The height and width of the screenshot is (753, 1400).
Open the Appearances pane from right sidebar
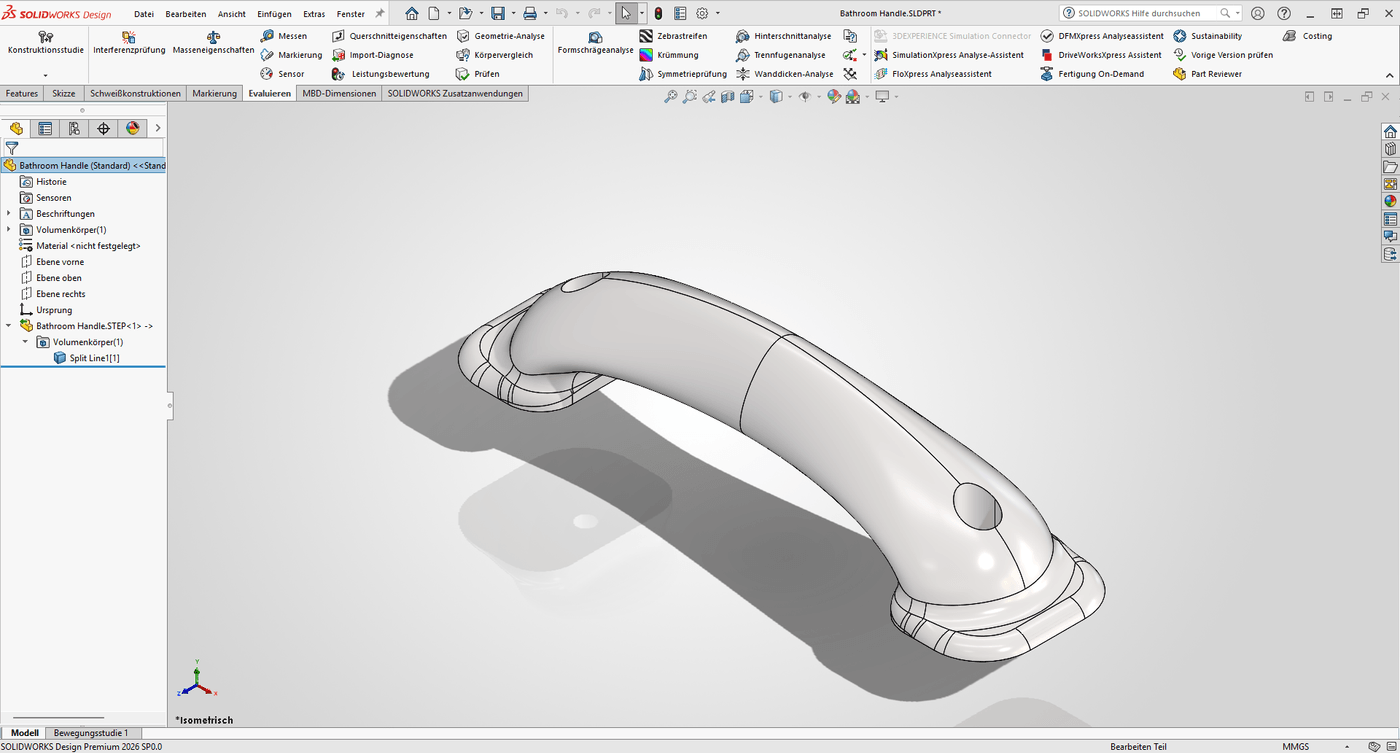(x=1389, y=200)
